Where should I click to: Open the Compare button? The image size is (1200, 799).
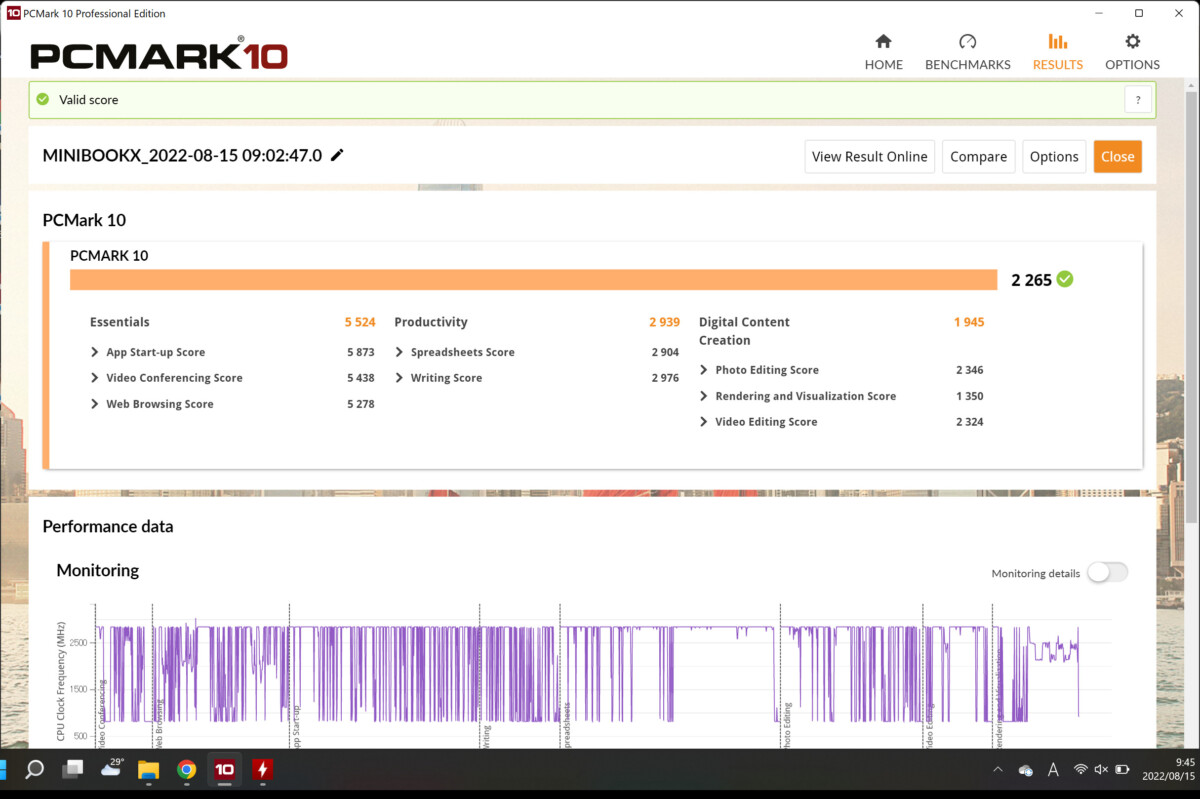pos(979,156)
